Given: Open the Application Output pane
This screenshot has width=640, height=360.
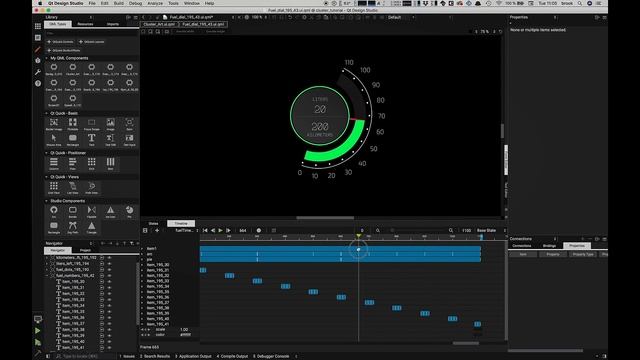Looking at the screenshot, I should pos(193,356).
